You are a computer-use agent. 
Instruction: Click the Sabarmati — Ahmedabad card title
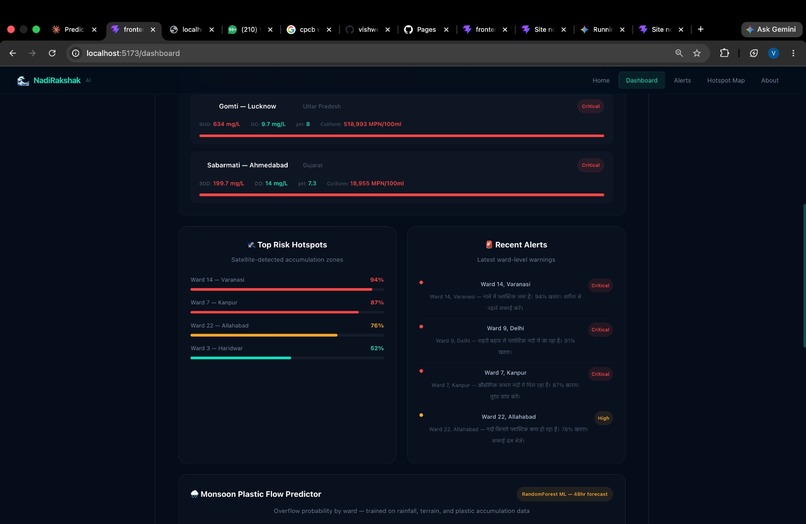click(247, 165)
